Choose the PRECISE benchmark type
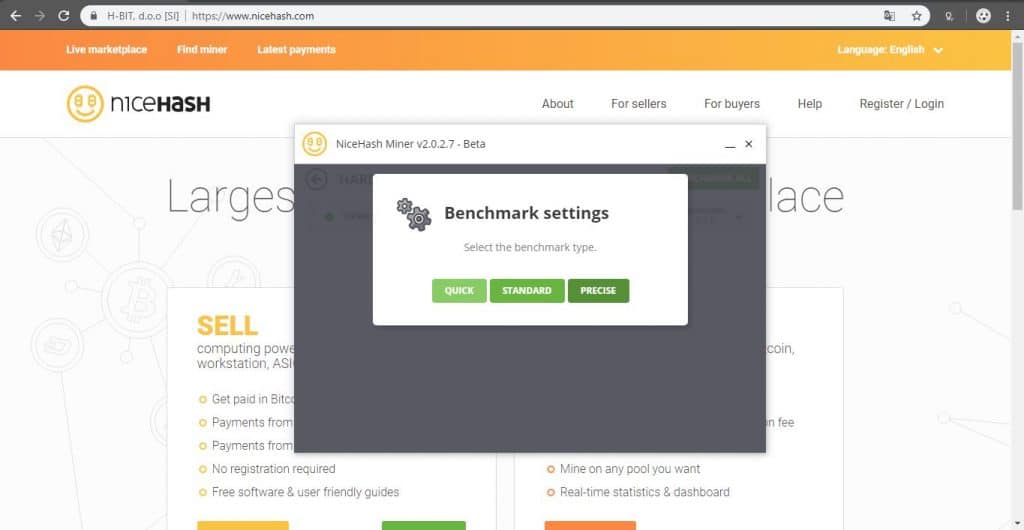This screenshot has height=530, width=1024. (598, 290)
